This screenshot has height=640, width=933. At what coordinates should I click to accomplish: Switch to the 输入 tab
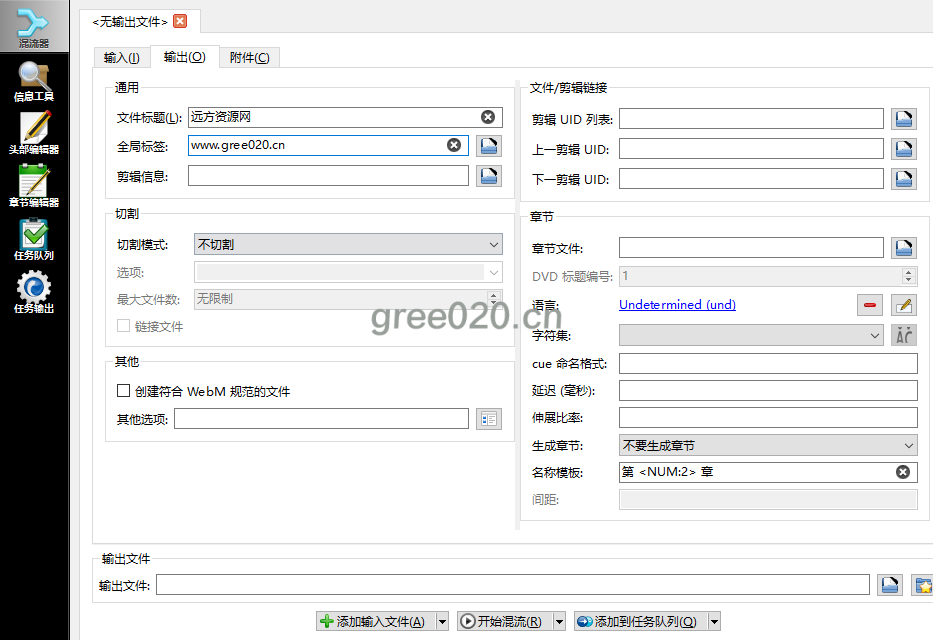point(121,58)
